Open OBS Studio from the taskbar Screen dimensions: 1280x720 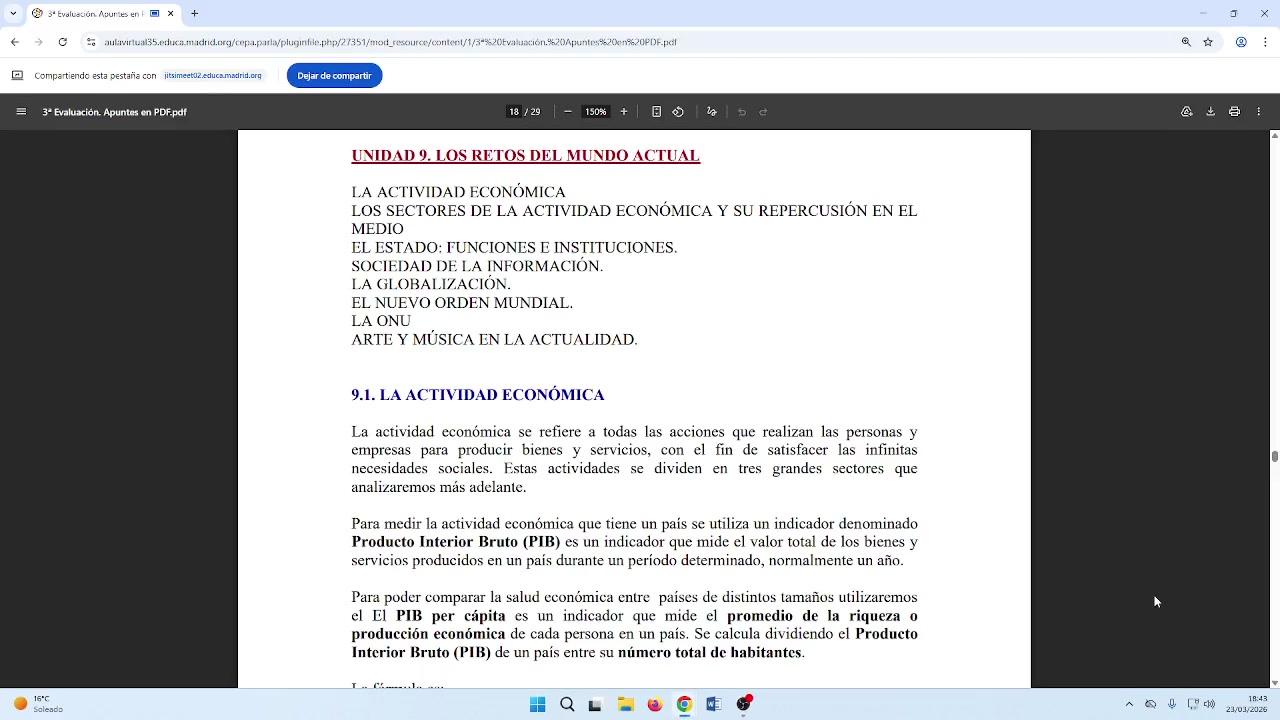point(743,704)
